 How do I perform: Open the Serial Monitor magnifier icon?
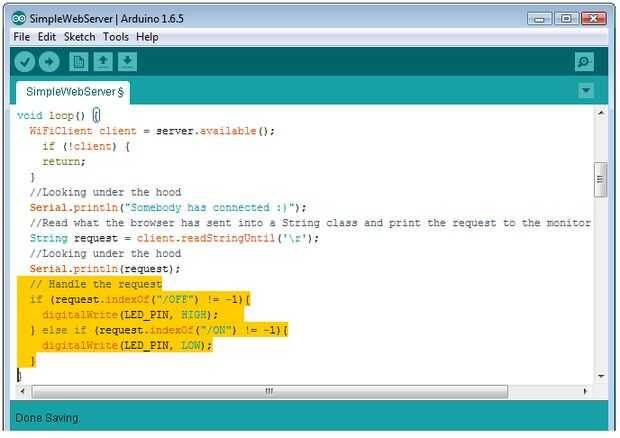[x=584, y=62]
